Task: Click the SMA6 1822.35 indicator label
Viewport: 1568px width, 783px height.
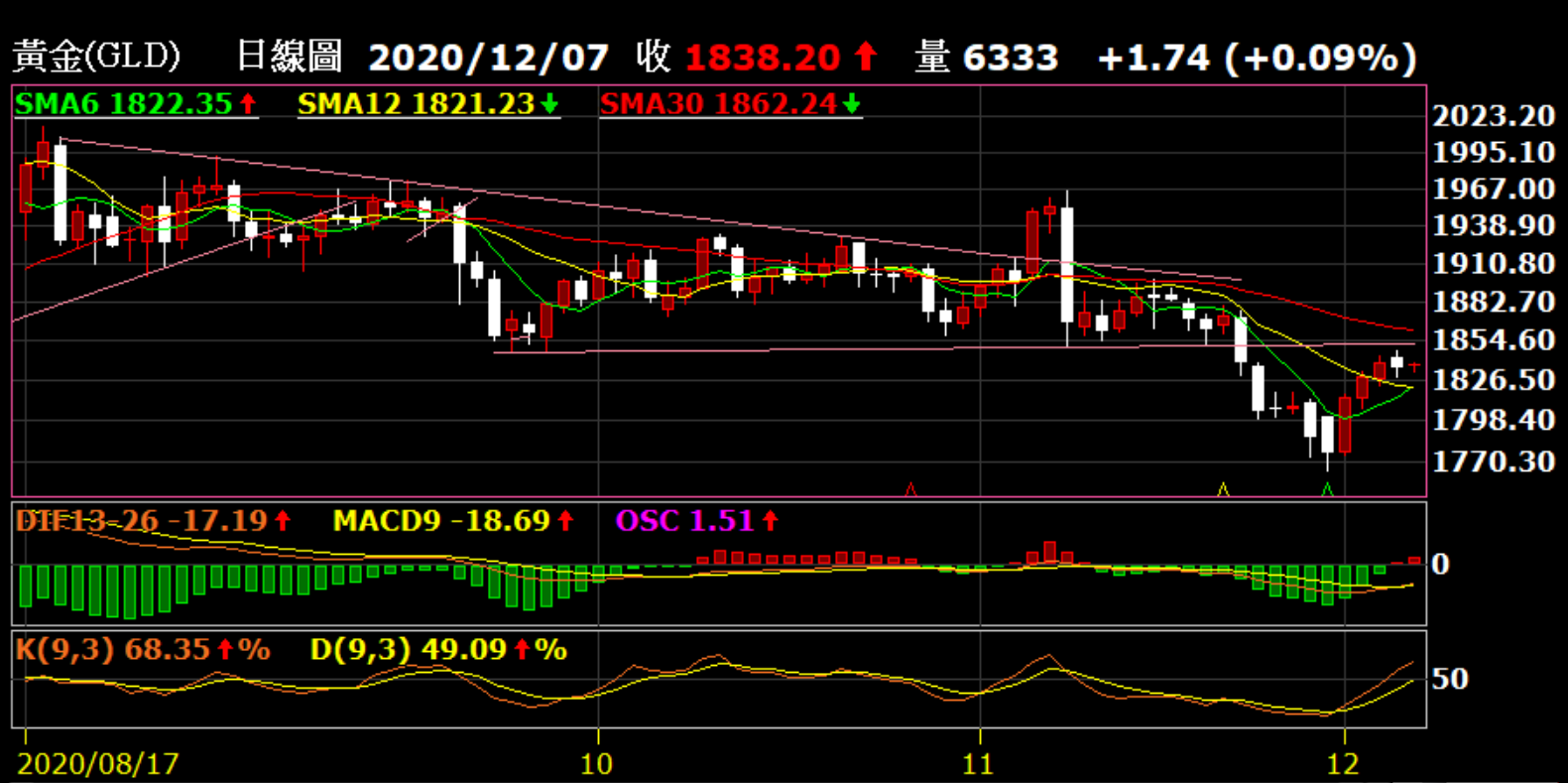Action: [124, 103]
